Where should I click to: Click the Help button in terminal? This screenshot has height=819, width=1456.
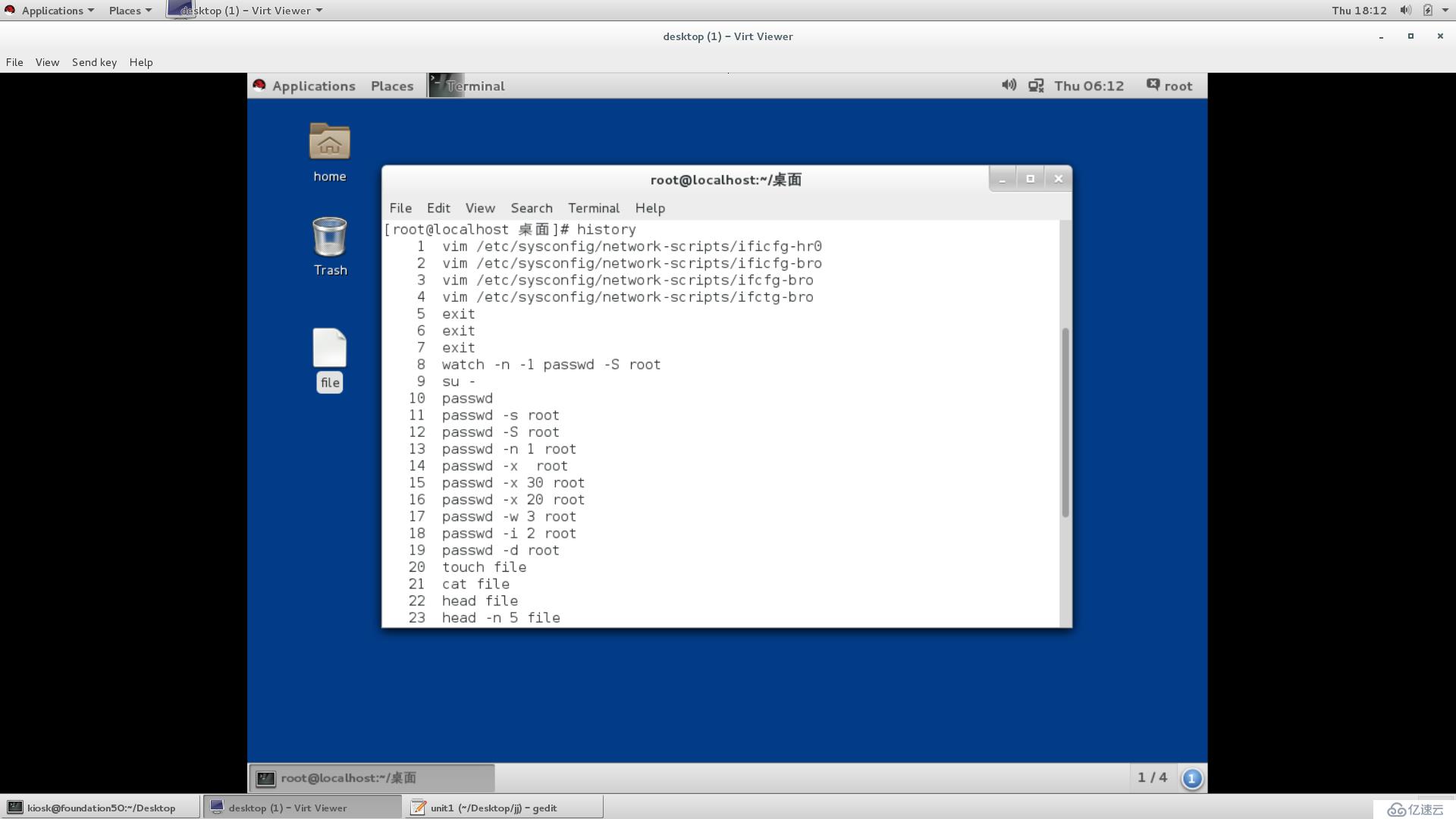coord(651,207)
